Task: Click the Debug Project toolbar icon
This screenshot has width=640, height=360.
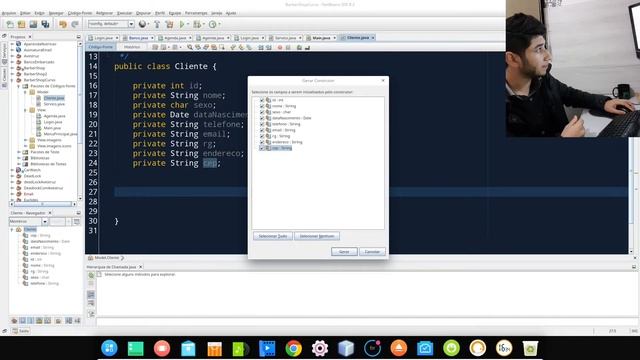Action: [x=197, y=24]
